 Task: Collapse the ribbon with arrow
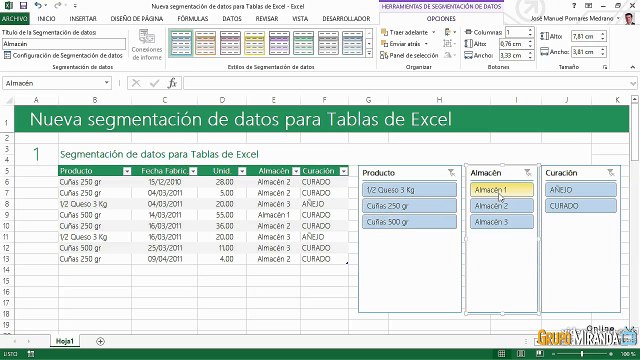point(633,67)
